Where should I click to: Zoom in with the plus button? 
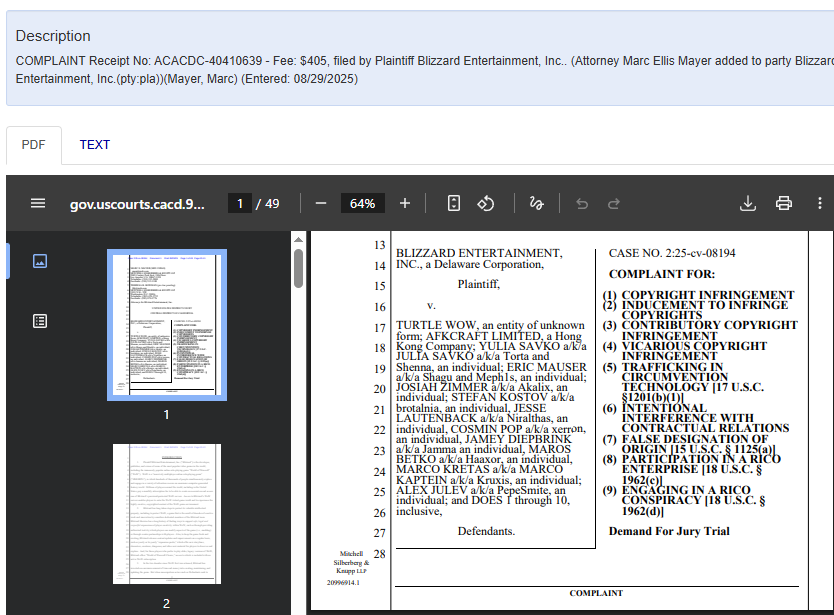(405, 203)
